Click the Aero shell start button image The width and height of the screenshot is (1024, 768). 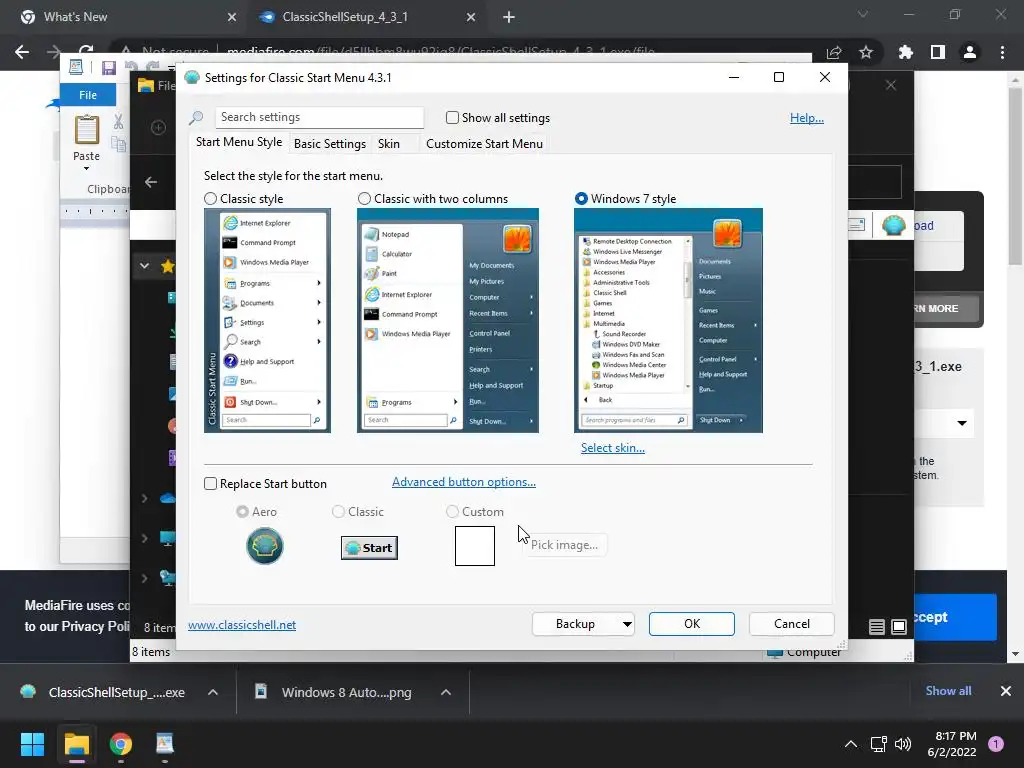pos(264,546)
